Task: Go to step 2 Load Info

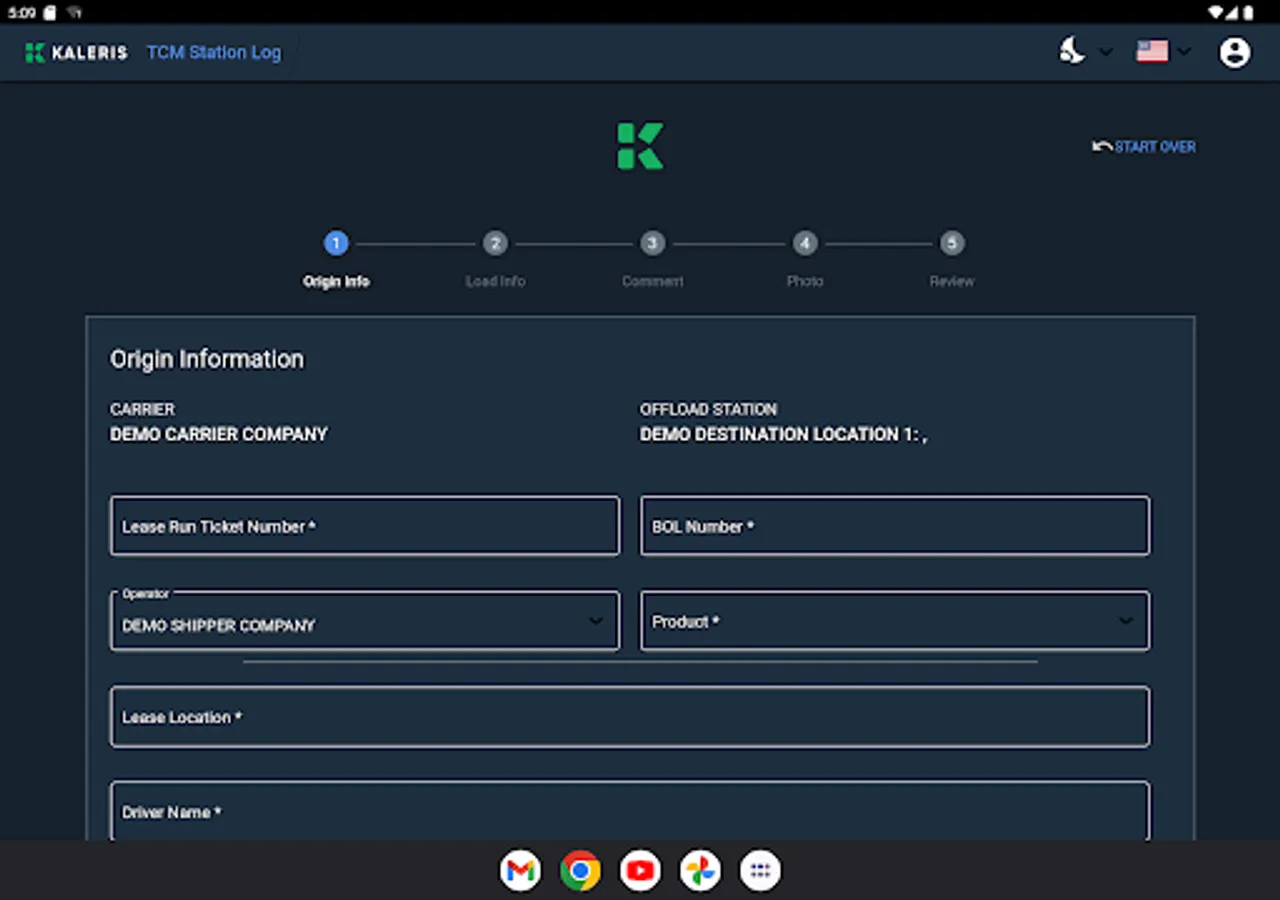Action: [495, 243]
